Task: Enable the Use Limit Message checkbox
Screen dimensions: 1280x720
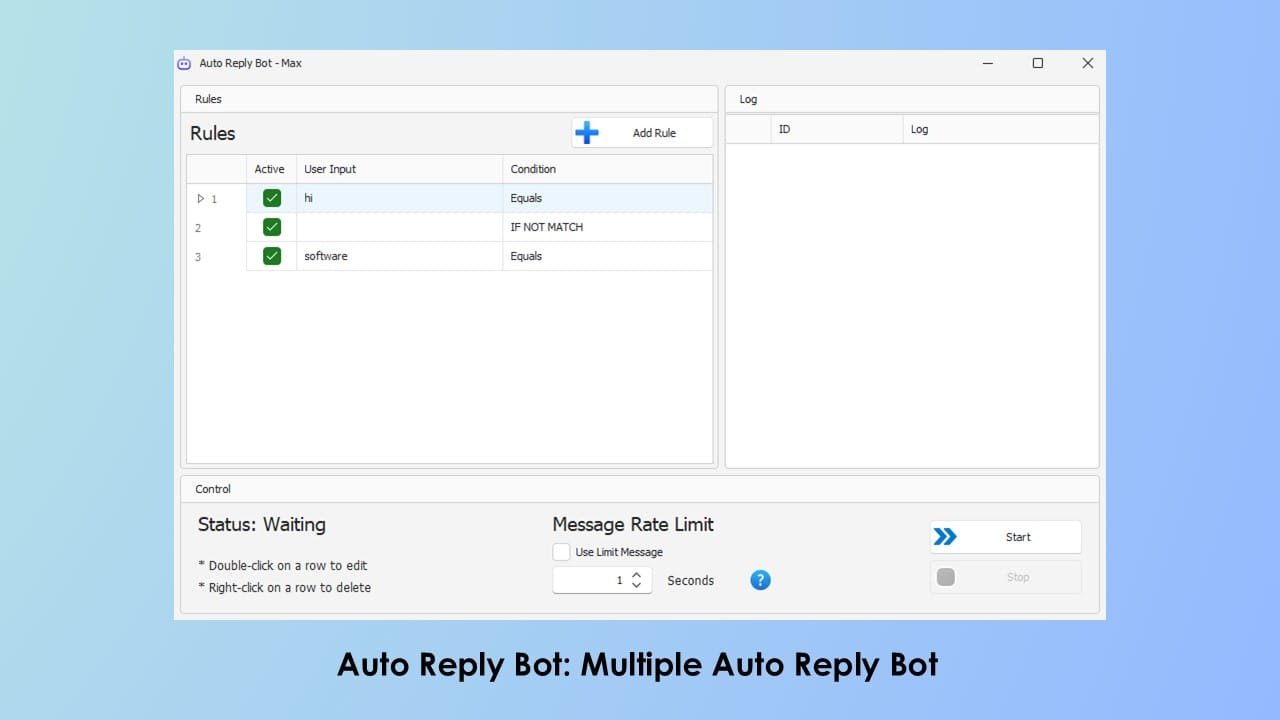Action: [562, 552]
